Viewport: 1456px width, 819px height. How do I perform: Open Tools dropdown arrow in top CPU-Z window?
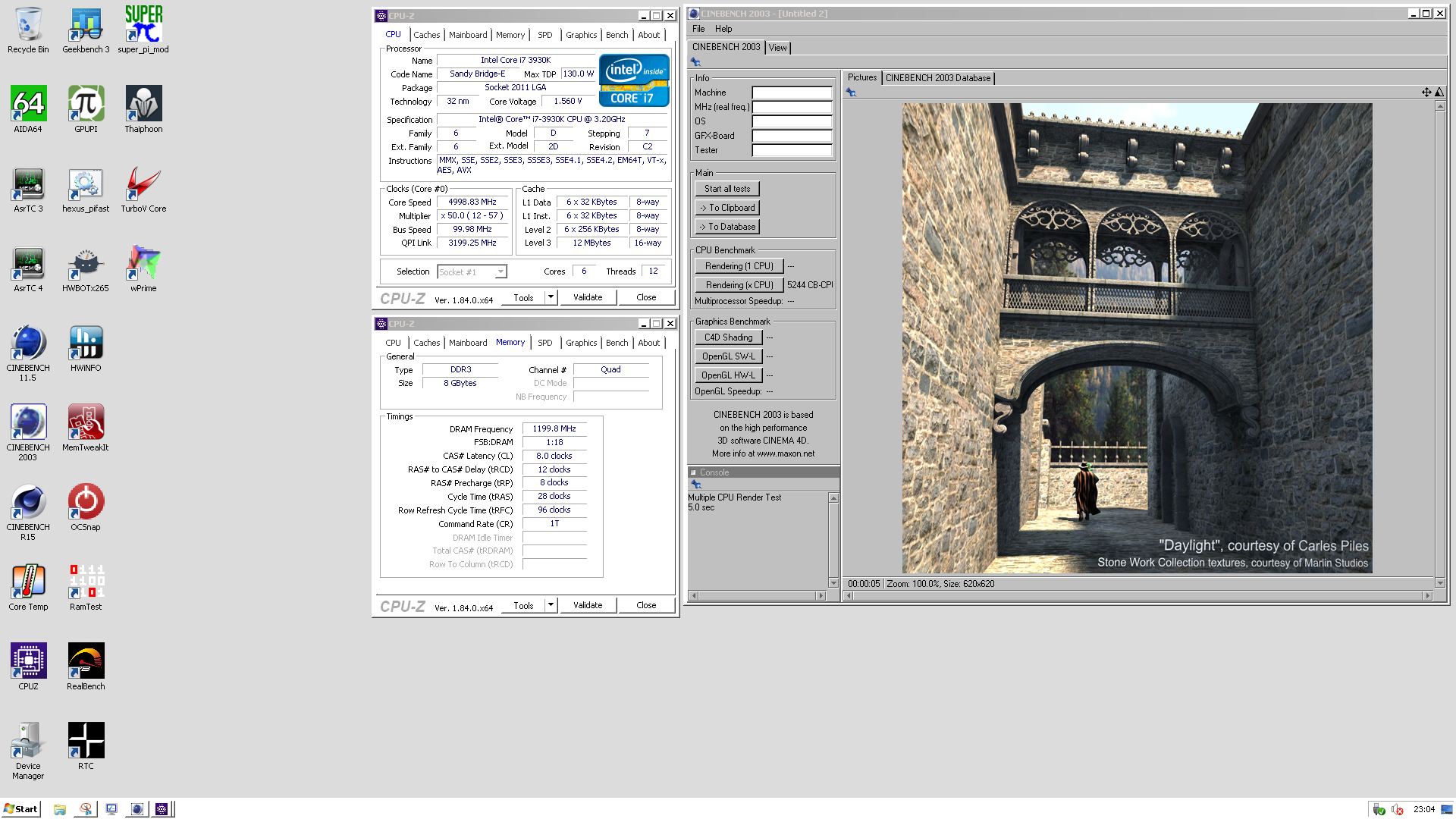click(551, 297)
